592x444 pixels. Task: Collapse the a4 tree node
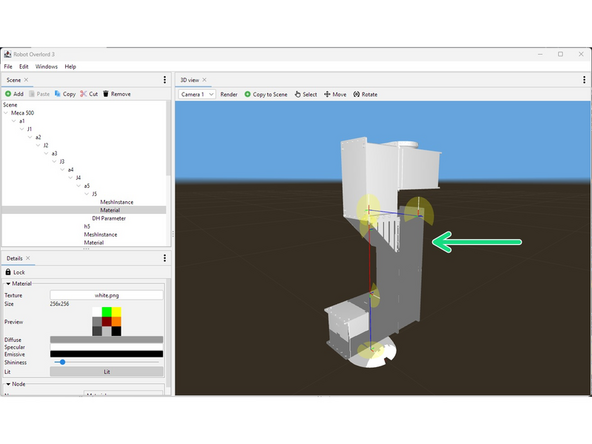[x=63, y=170]
